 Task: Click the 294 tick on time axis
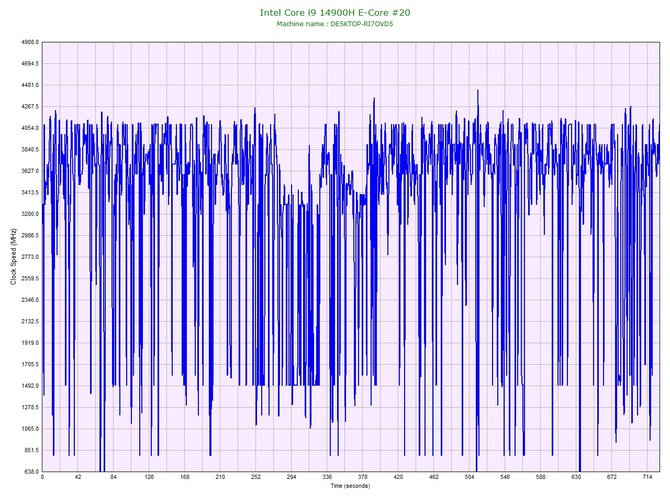coord(291,477)
